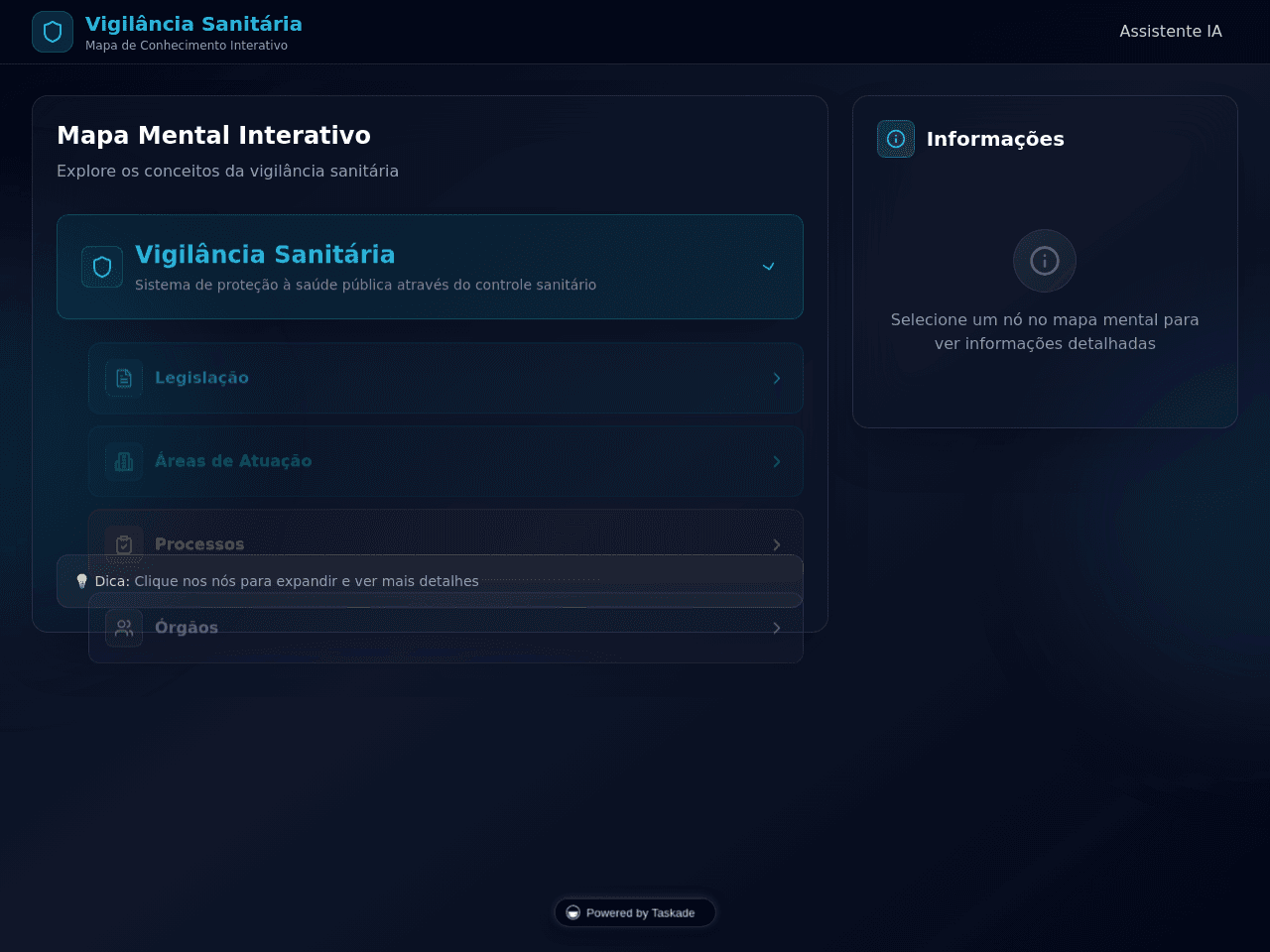This screenshot has width=1270, height=952.
Task: Expand the Órgãos node chevron
Action: point(777,628)
